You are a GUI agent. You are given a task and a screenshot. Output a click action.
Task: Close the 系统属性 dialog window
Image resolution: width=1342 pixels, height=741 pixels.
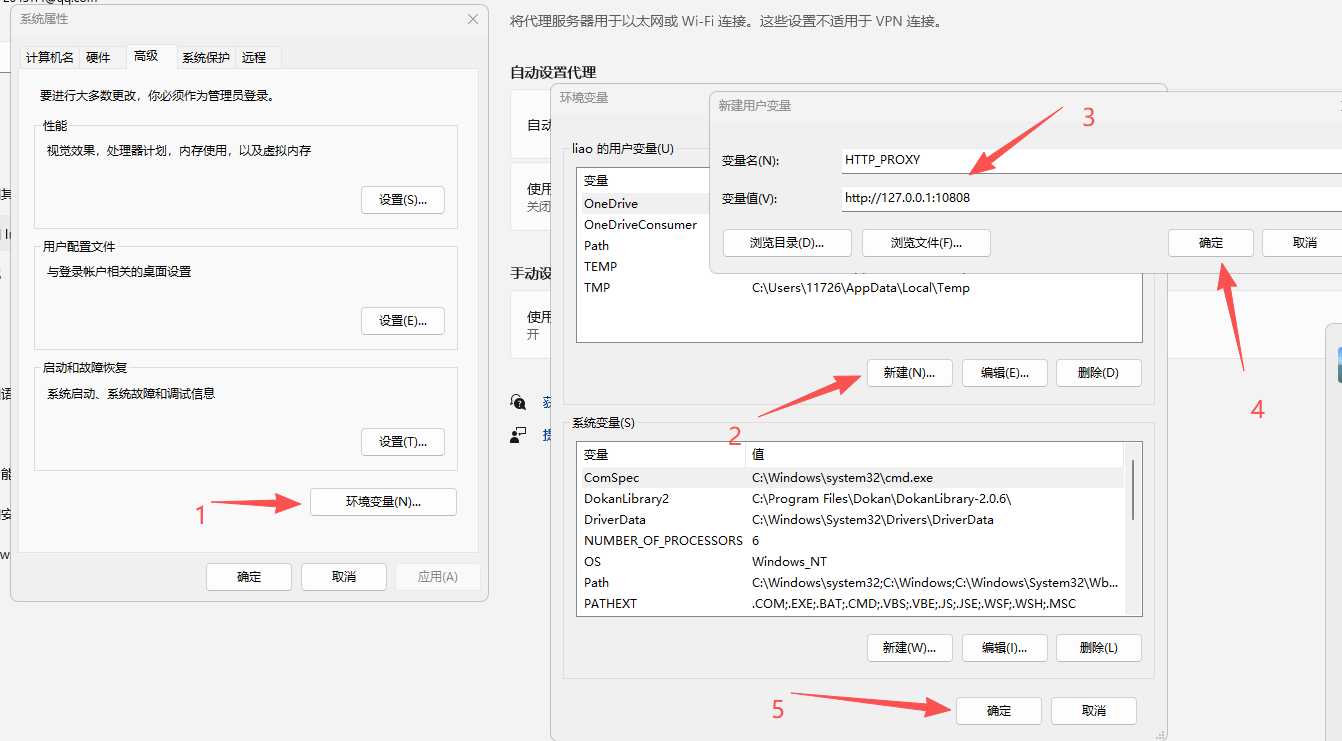pos(473,19)
